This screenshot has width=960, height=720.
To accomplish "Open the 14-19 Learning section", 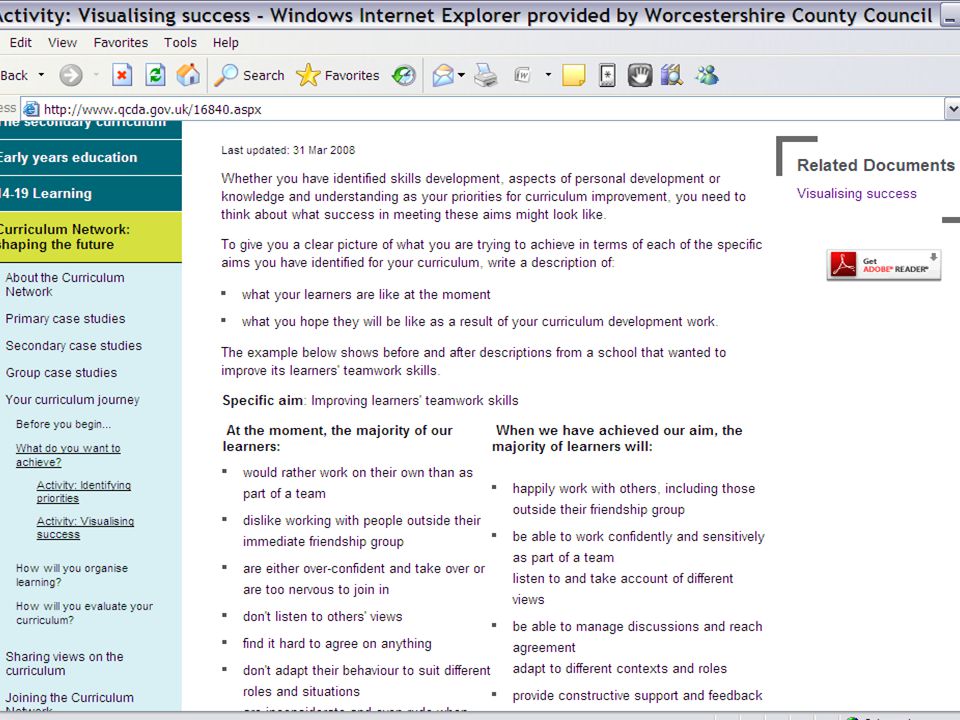I will tap(91, 193).
